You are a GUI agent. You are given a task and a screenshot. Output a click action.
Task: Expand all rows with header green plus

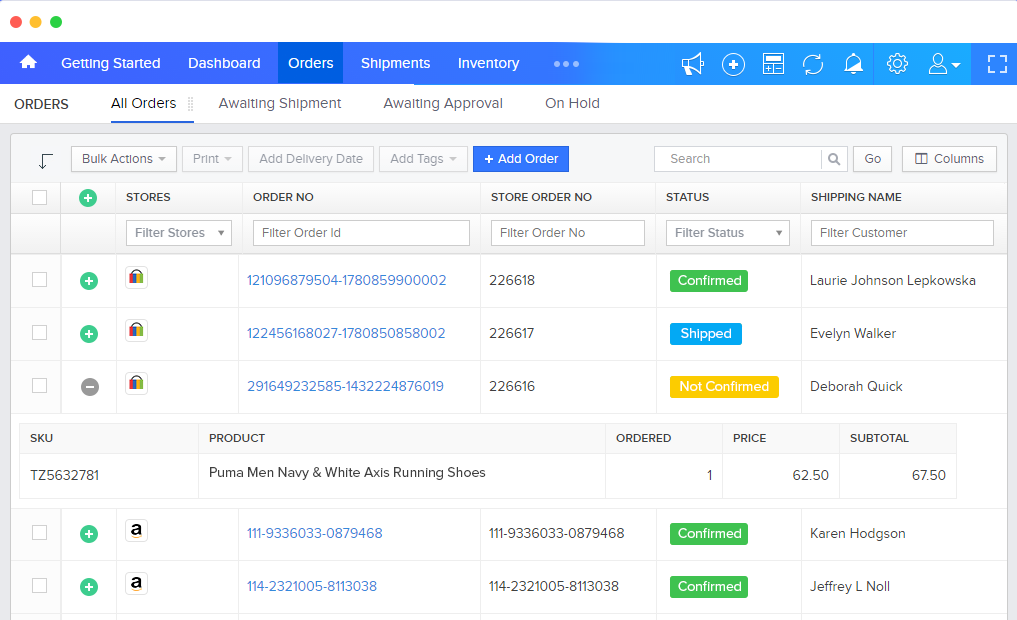[88, 198]
